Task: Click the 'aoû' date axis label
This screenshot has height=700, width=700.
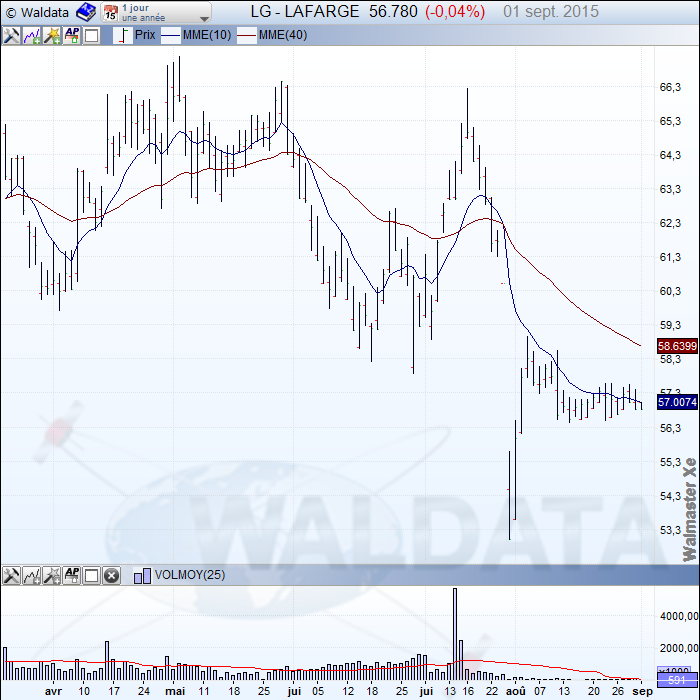Action: pyautogui.click(x=516, y=691)
